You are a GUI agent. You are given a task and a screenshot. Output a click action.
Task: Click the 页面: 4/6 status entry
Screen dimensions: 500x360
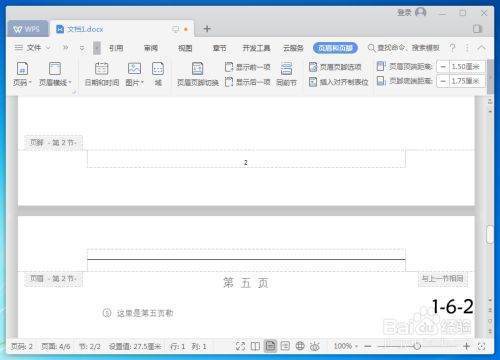55,347
